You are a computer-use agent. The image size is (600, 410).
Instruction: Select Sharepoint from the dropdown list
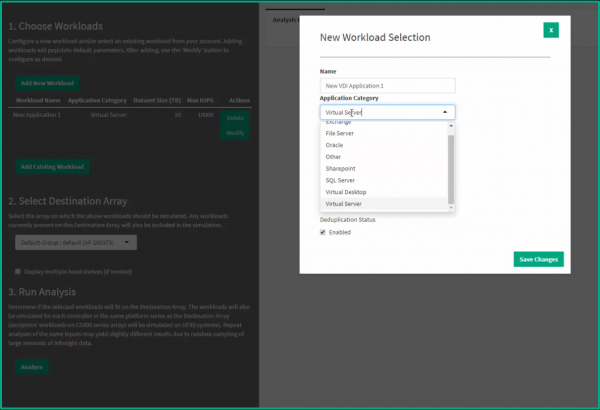click(x=341, y=168)
